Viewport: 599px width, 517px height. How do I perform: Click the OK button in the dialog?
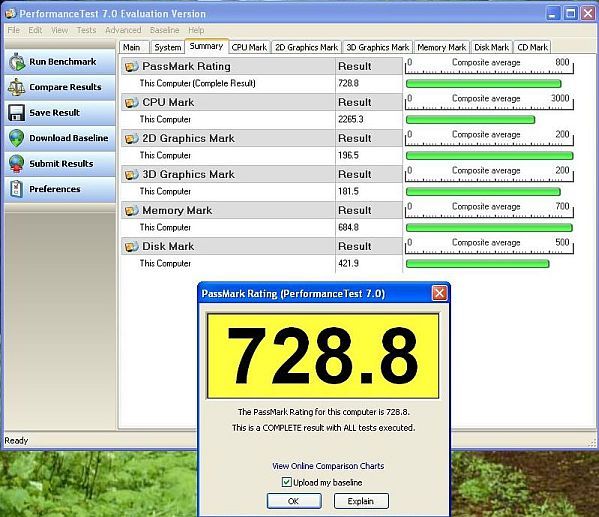coord(294,501)
